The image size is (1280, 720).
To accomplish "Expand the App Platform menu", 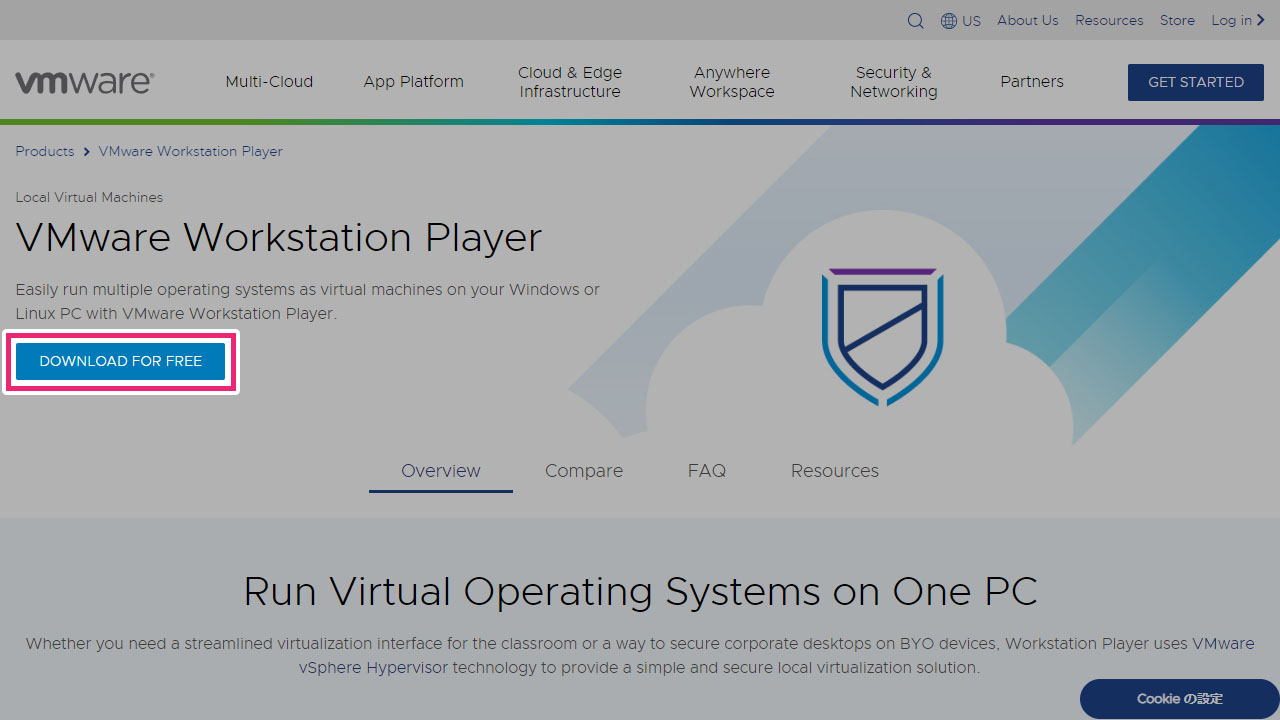I will pyautogui.click(x=413, y=82).
